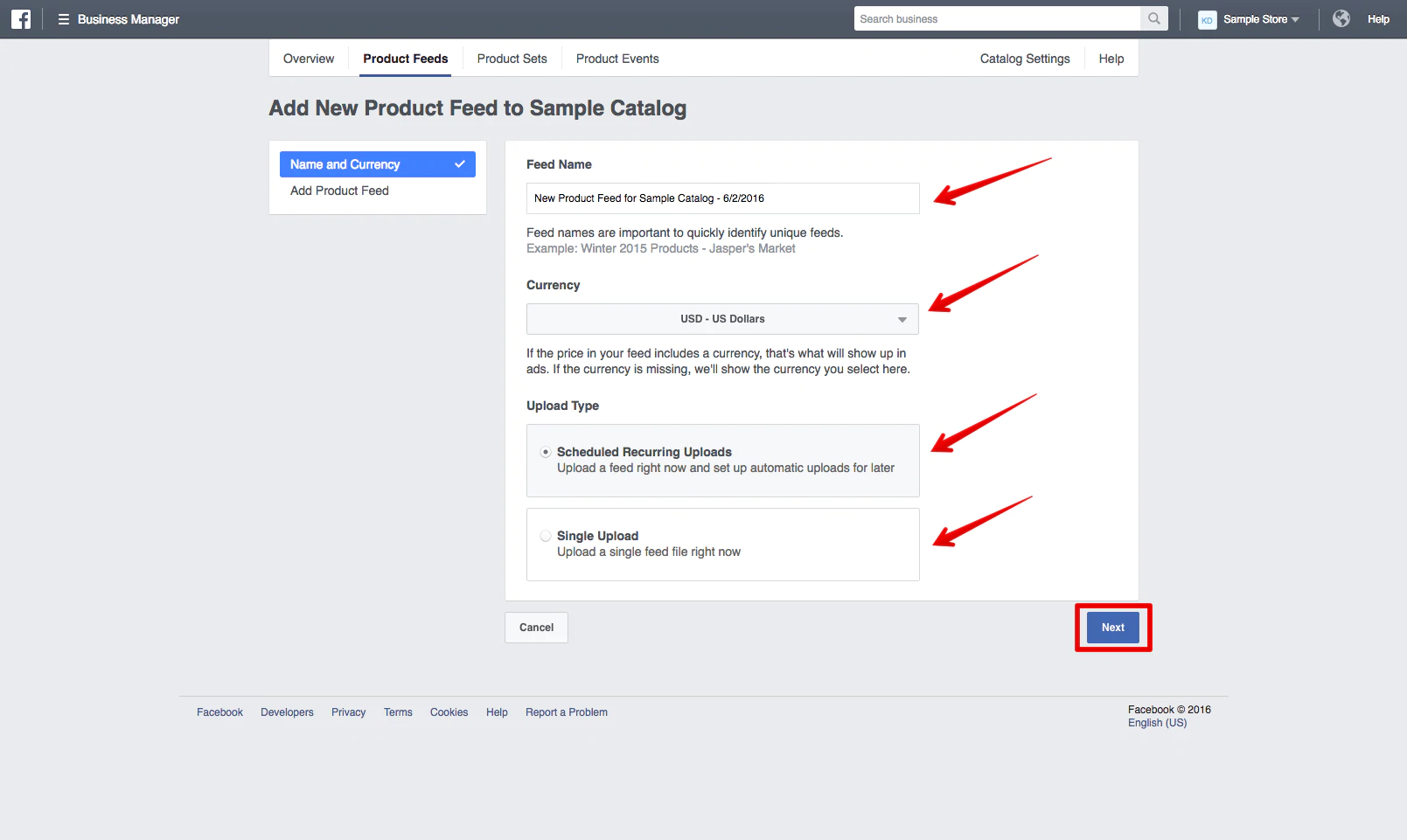Switch to the Product Sets tab

point(512,59)
